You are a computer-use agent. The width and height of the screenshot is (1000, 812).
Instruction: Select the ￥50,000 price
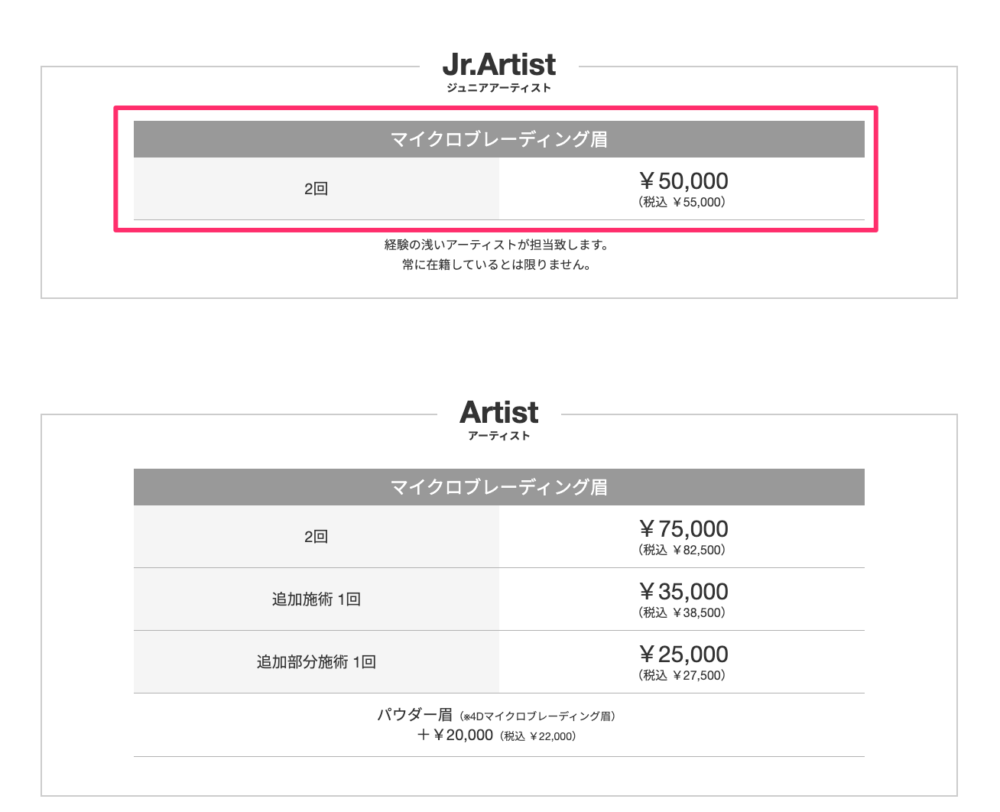tap(682, 181)
